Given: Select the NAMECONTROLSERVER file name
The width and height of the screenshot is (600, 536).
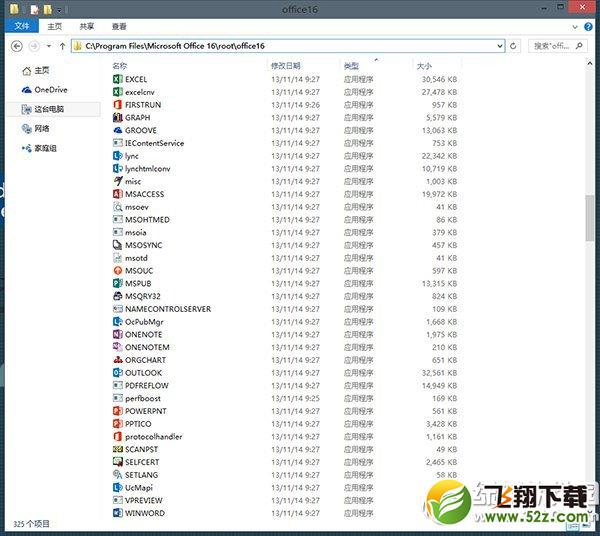Looking at the screenshot, I should (168, 309).
